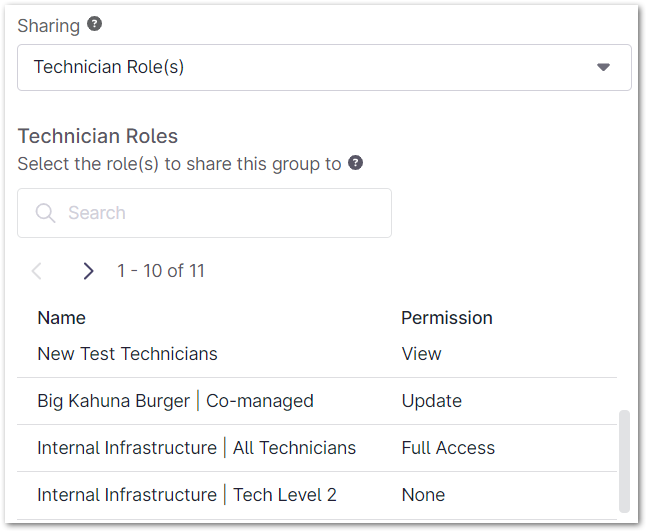
Task: Change the None permission for Tech Level 2
Action: click(x=423, y=495)
